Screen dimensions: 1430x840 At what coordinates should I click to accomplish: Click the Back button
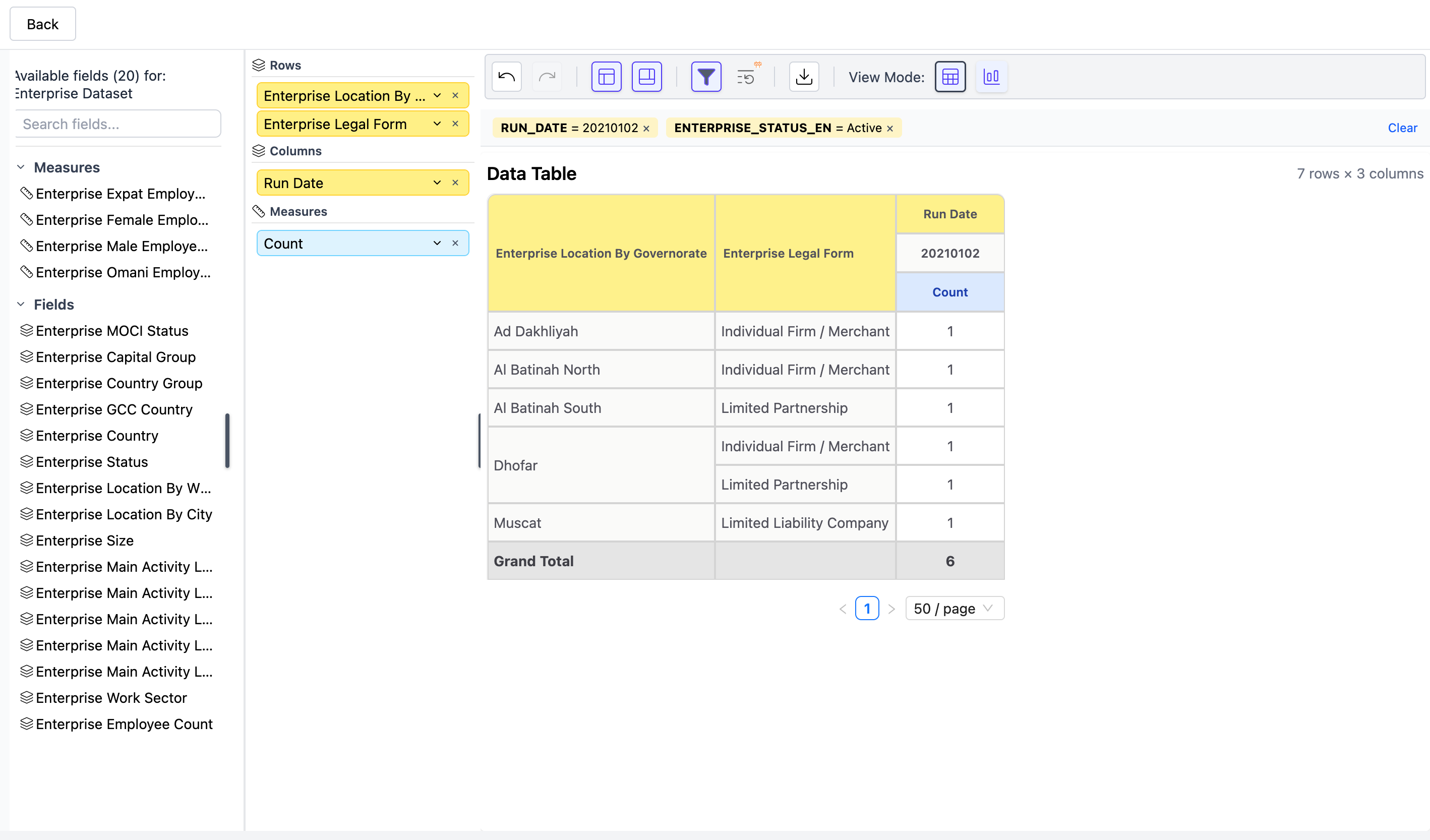tap(42, 24)
